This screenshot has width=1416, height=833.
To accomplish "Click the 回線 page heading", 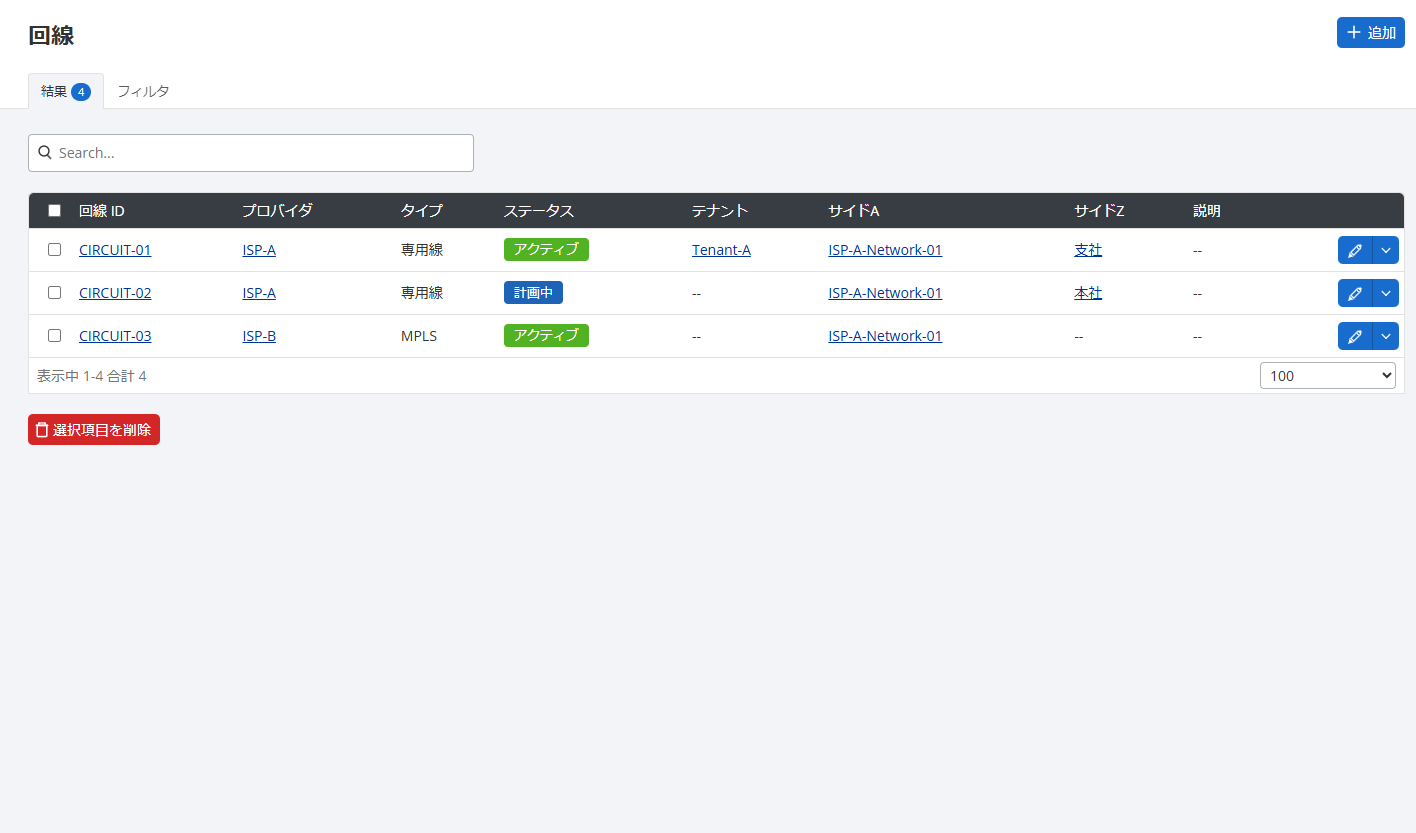I will click(51, 36).
